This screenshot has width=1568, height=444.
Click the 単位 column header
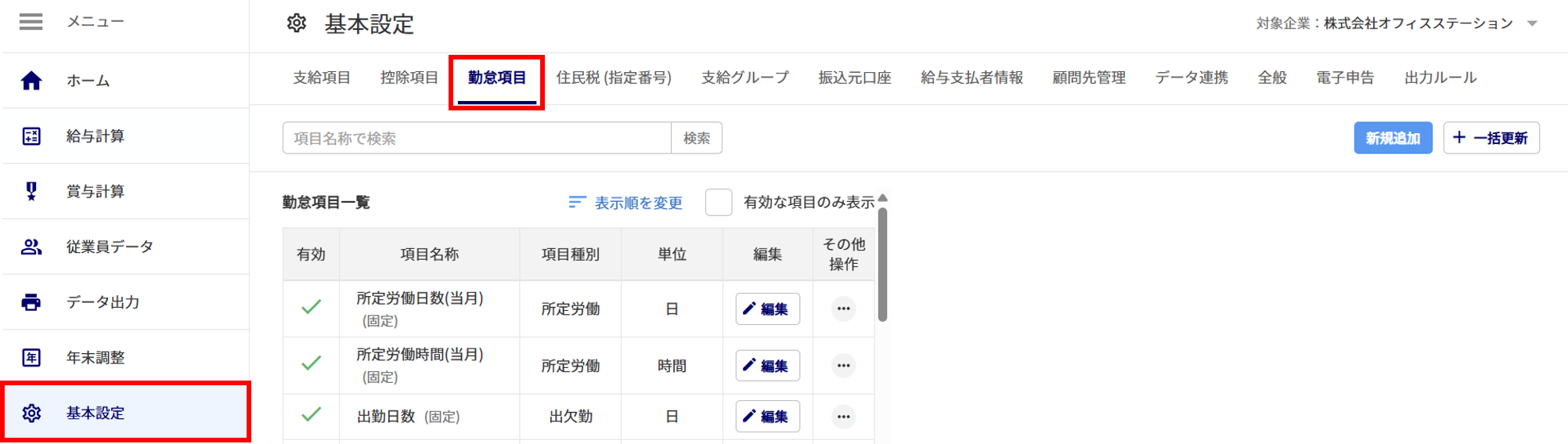coord(672,254)
